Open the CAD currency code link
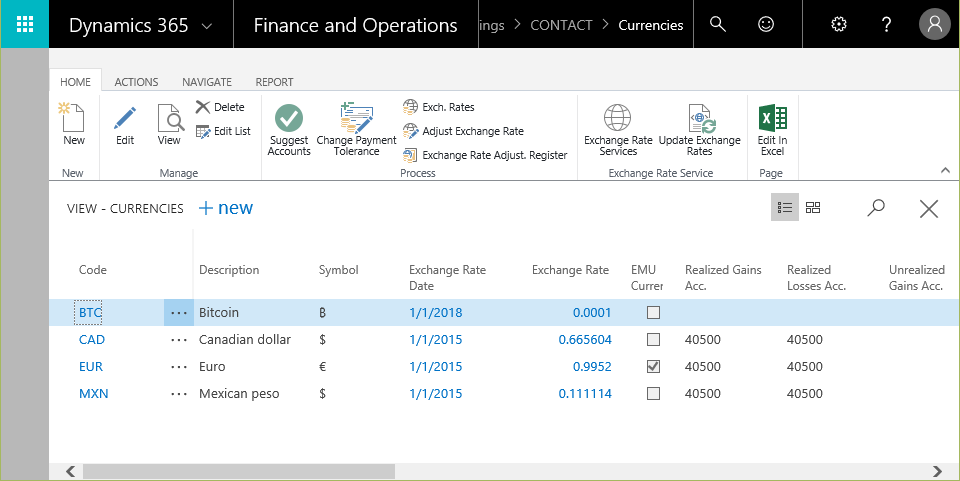The height and width of the screenshot is (481, 960). [92, 340]
